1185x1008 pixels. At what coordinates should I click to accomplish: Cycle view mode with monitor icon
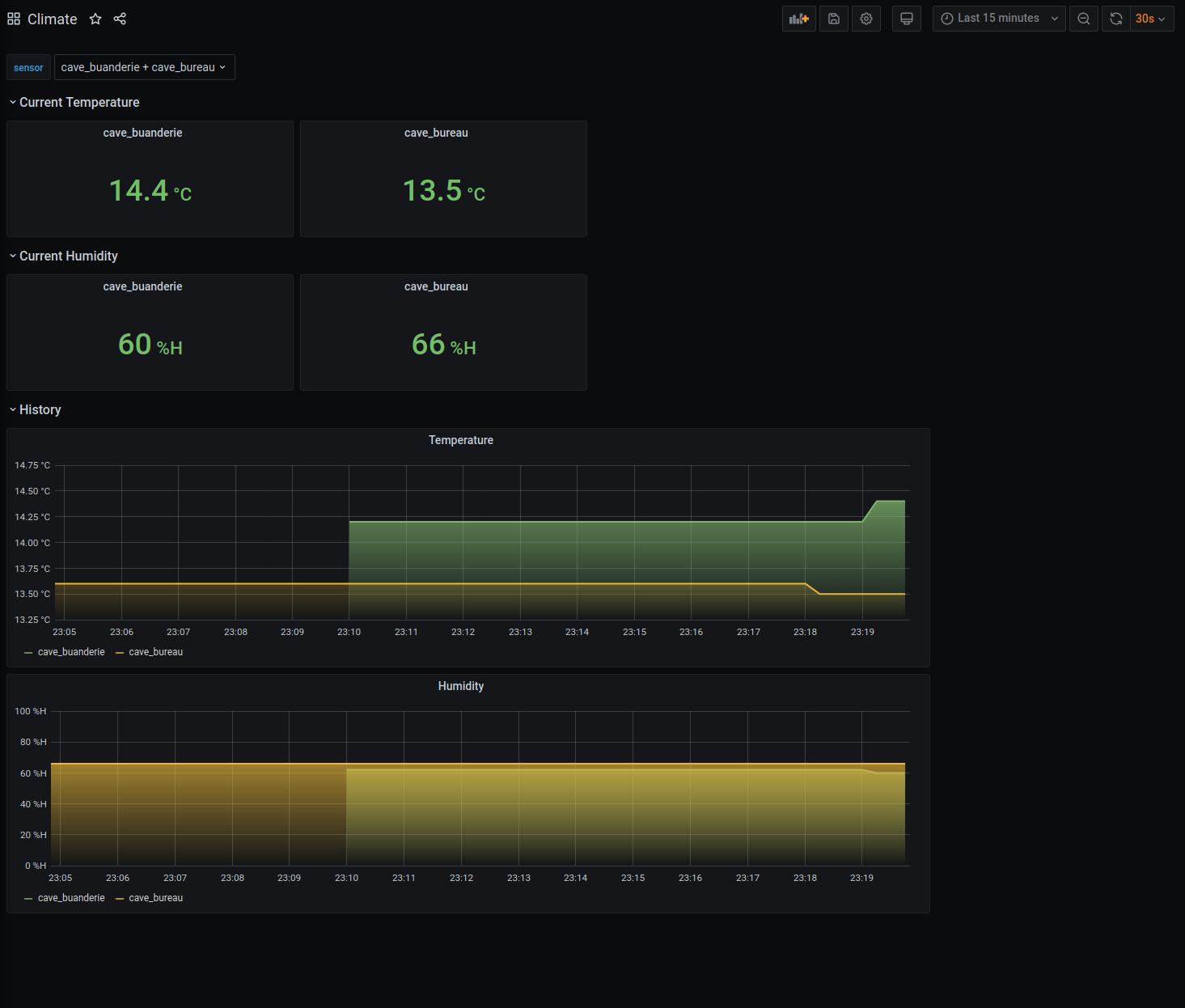tap(906, 19)
